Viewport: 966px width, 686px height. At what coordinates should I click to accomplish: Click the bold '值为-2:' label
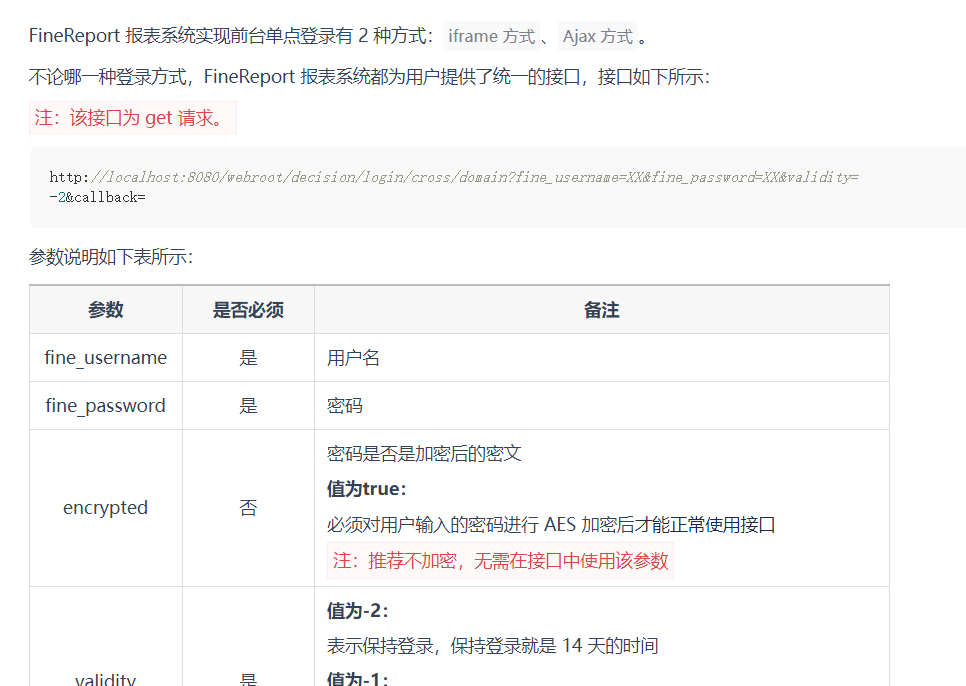pos(358,611)
